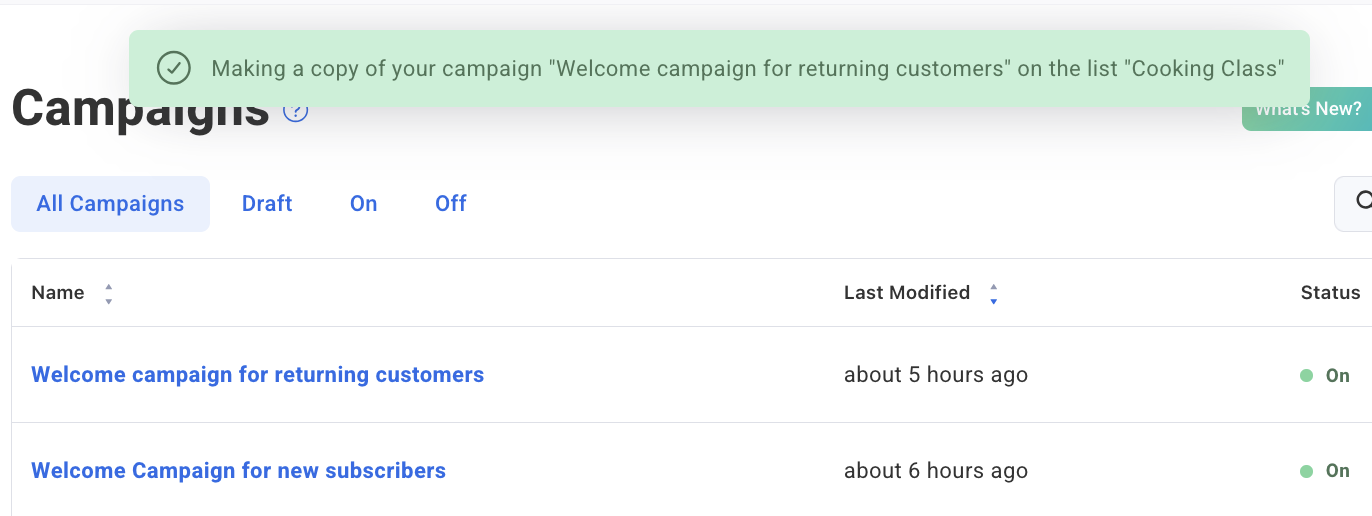
Task: Open the What's New? button
Action: pos(1307,109)
